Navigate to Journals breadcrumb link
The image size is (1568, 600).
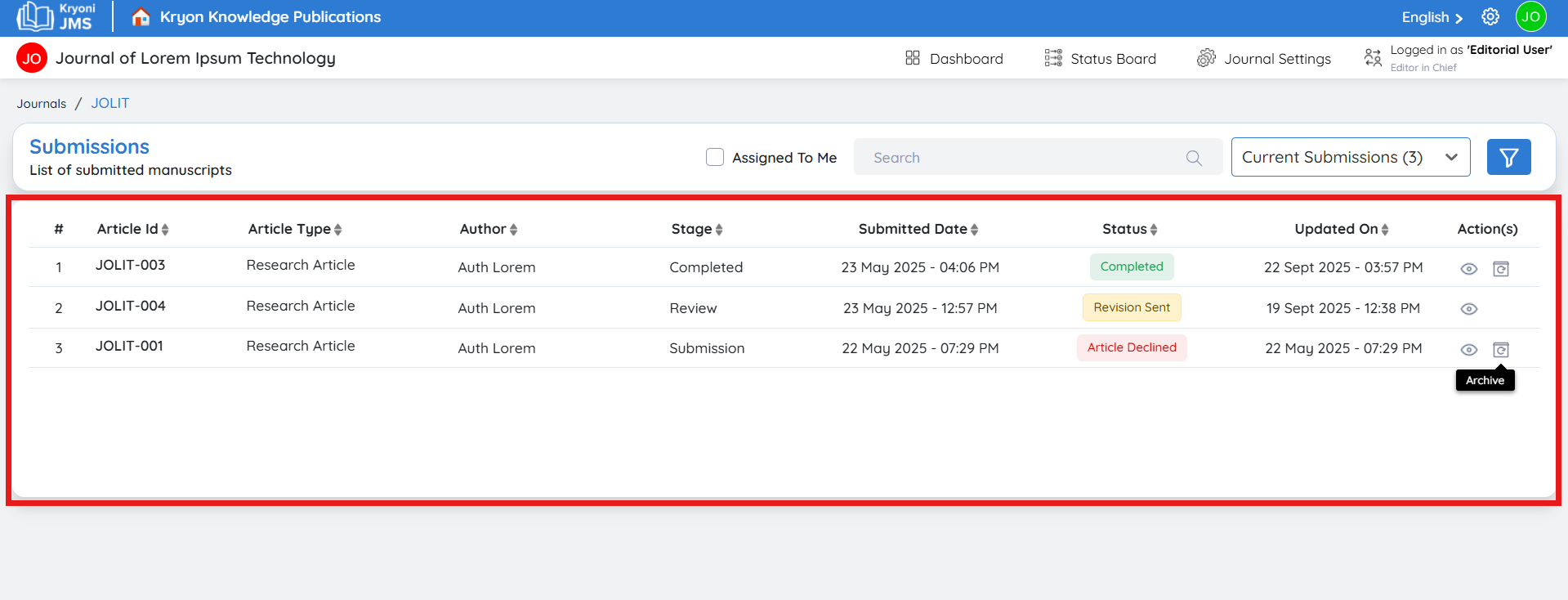[42, 104]
